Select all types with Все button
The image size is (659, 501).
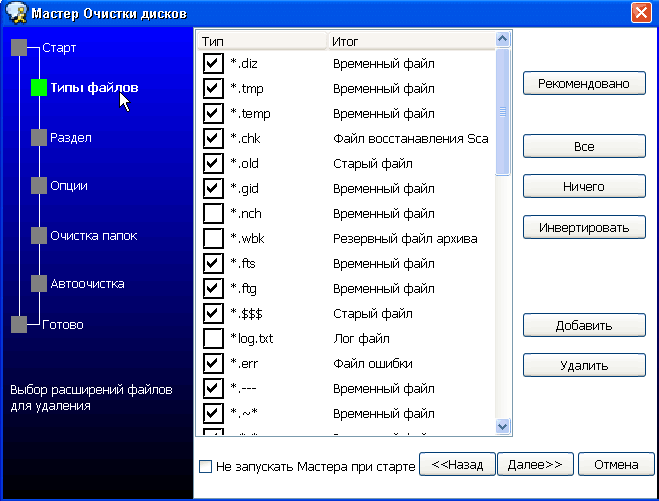coord(584,146)
